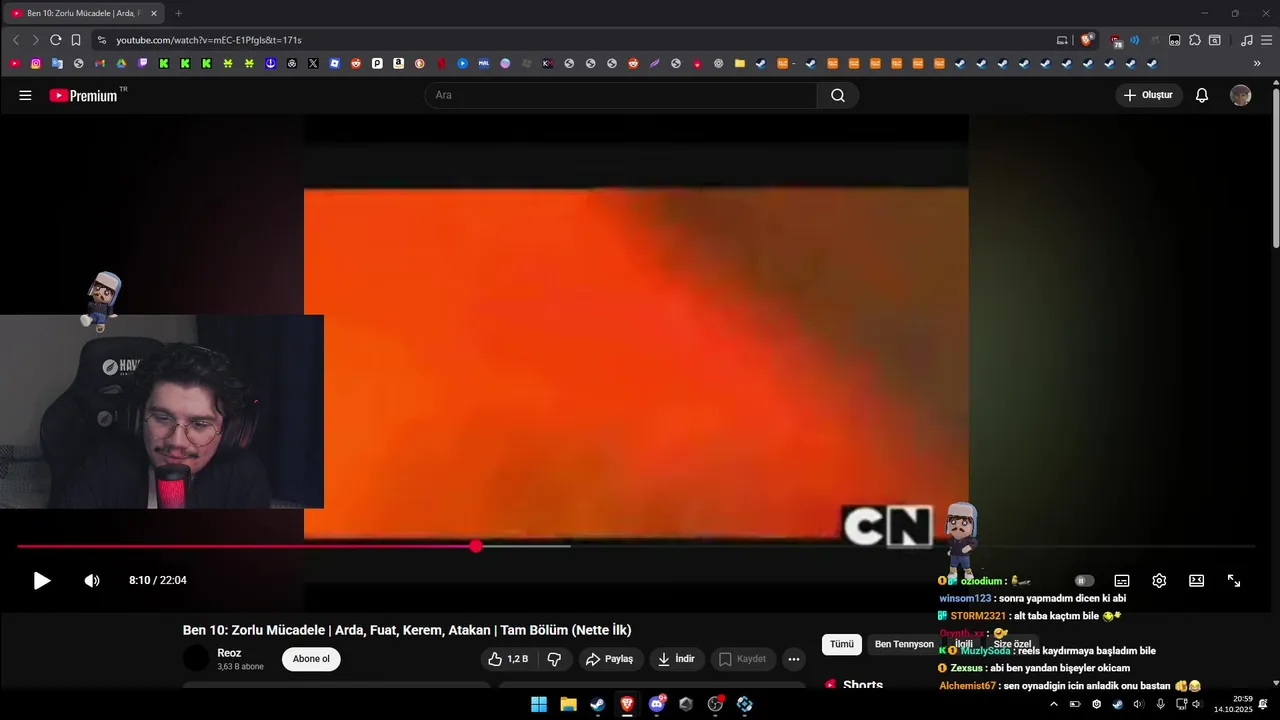Dislike the video with thumbs-down
The width and height of the screenshot is (1280, 720).
point(554,659)
